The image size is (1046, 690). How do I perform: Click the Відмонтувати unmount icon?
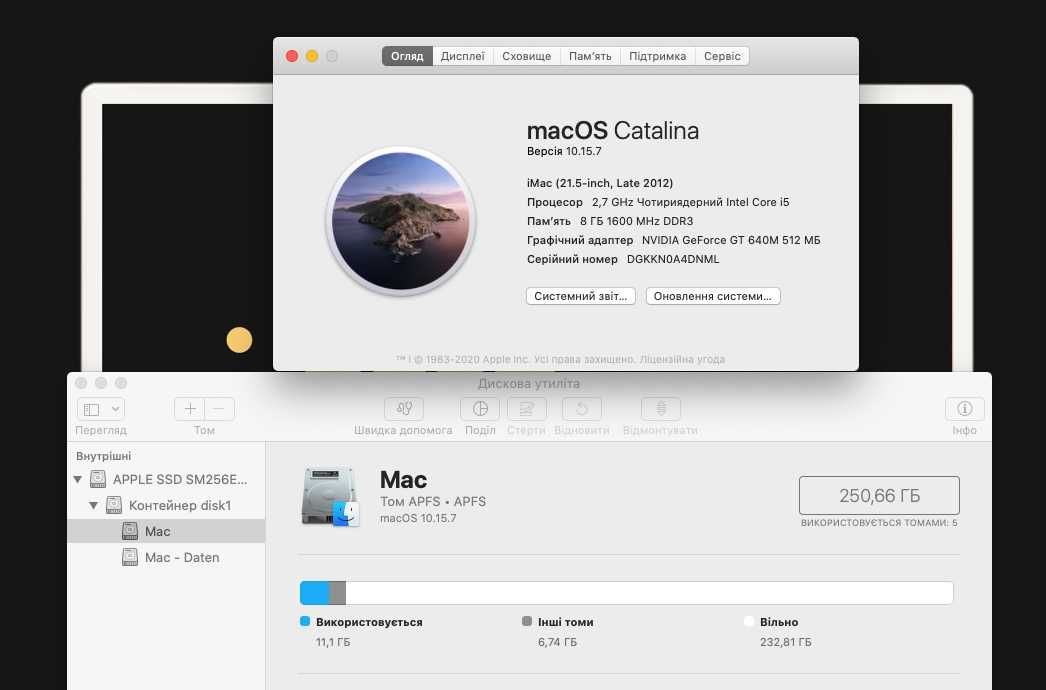660,409
